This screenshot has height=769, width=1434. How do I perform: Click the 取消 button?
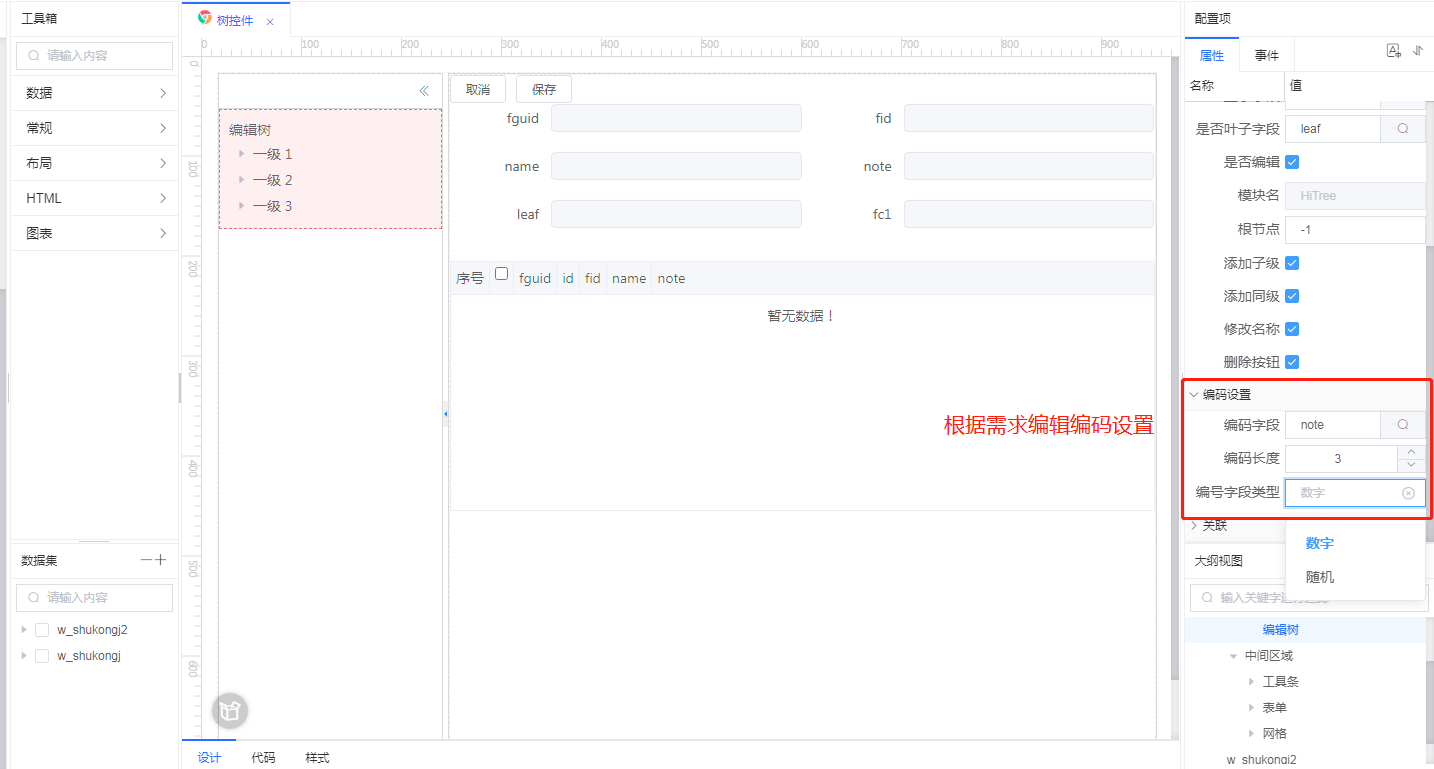tap(478, 89)
